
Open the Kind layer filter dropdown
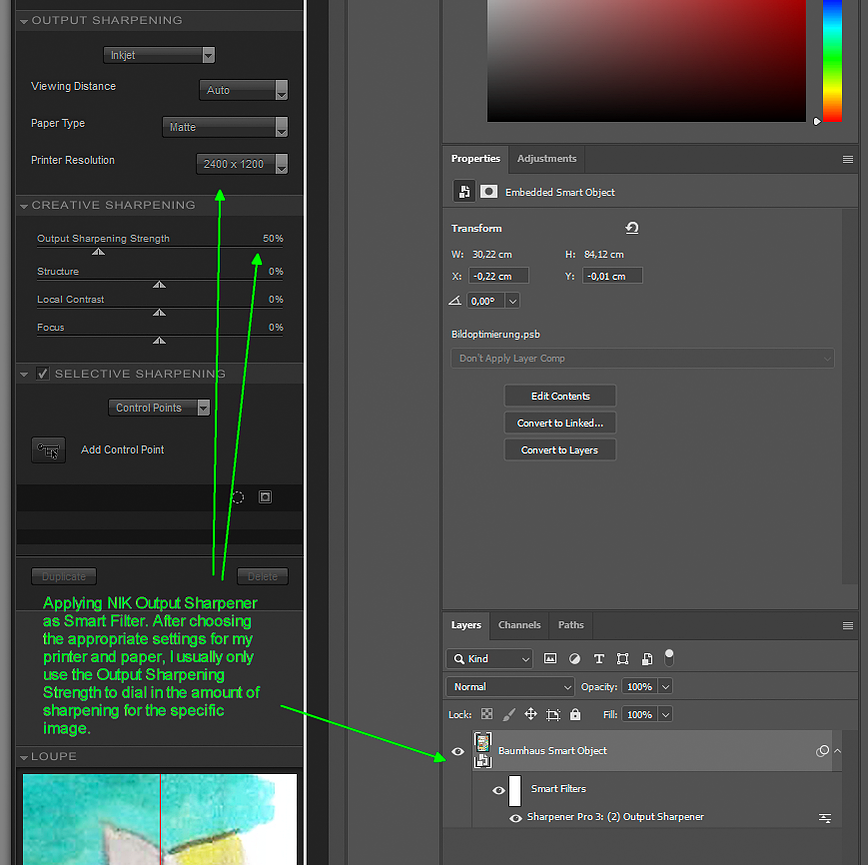click(489, 659)
